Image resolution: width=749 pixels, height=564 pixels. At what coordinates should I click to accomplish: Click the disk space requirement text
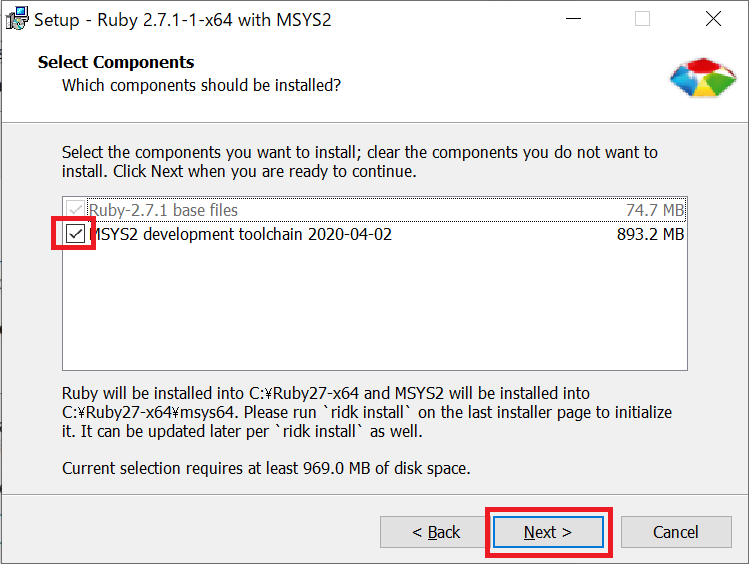[266, 468]
